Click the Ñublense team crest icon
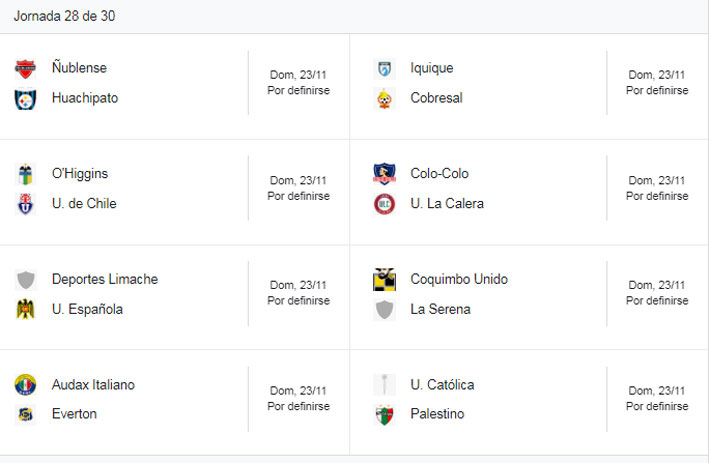710x463 pixels. pos(25,68)
